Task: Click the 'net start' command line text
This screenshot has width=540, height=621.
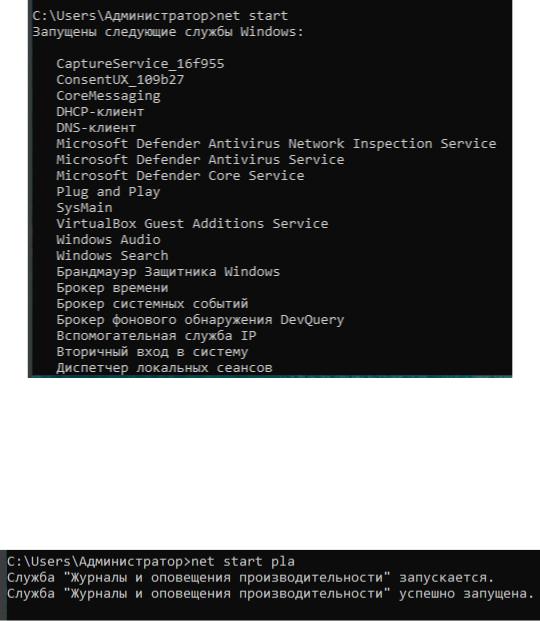Action: (x=252, y=16)
